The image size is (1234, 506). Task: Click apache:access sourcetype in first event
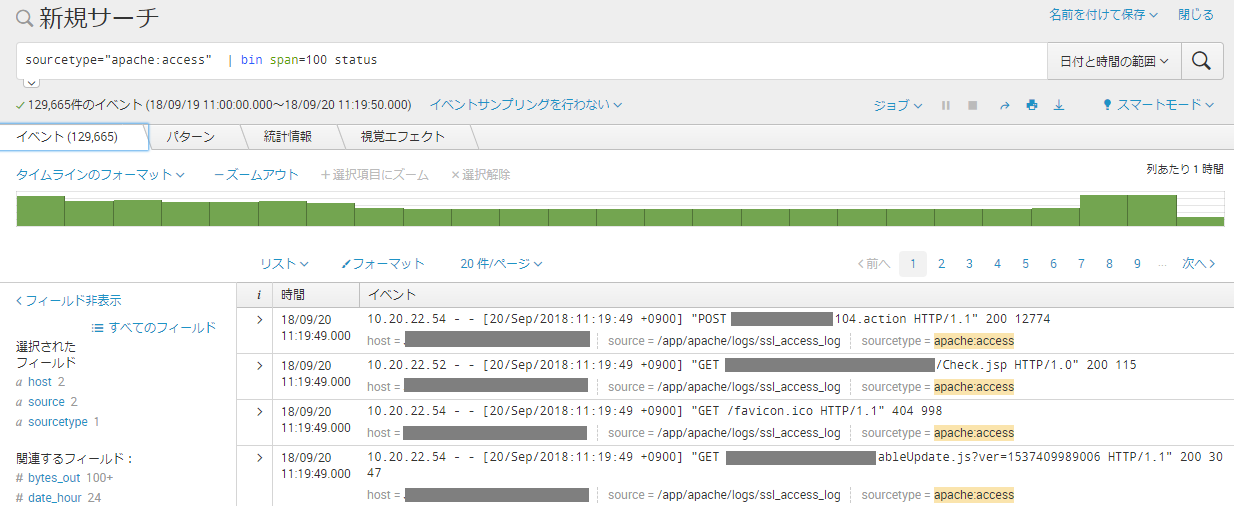point(974,341)
